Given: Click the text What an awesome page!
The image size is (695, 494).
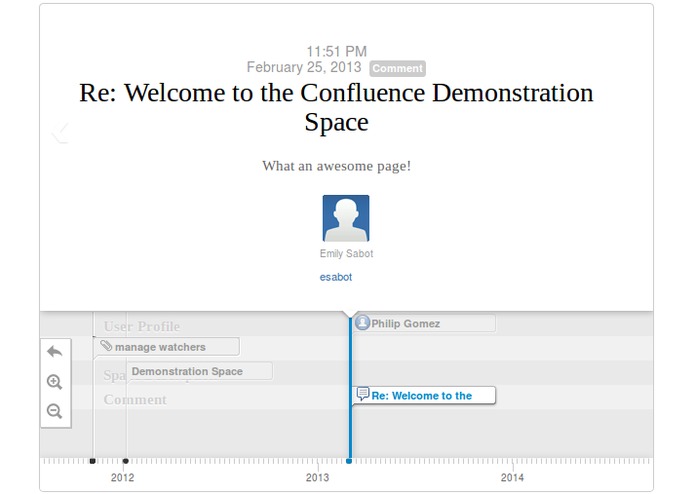Looking at the screenshot, I should click(336, 166).
